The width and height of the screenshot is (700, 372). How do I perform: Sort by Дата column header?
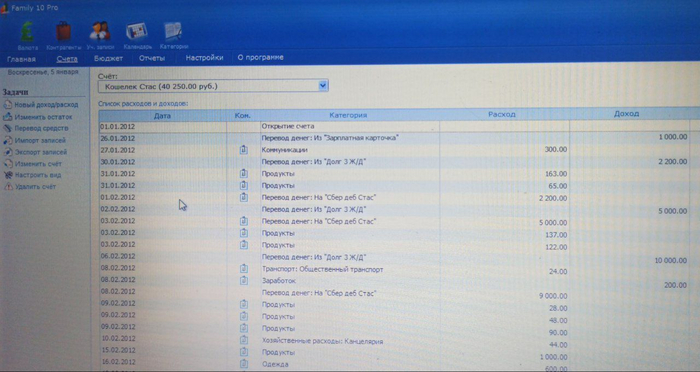pos(162,115)
